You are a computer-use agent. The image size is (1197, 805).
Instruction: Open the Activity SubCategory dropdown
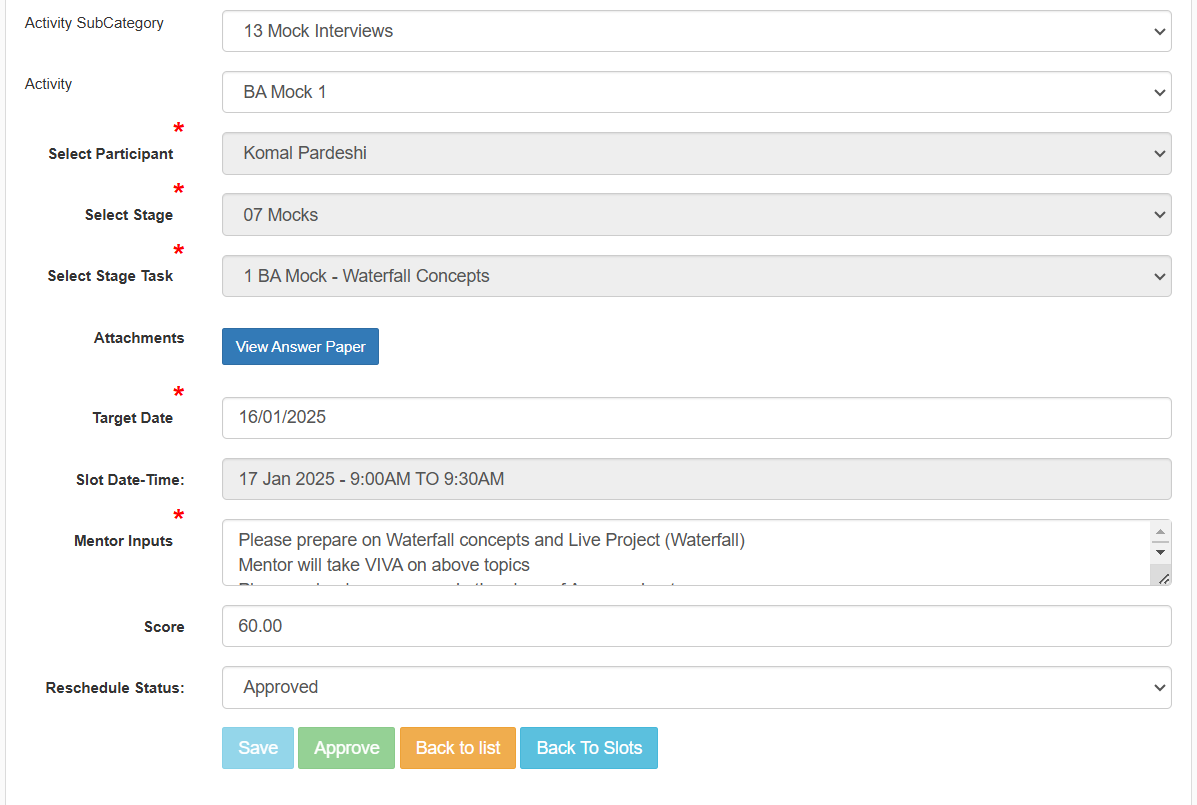pyautogui.click(x=695, y=31)
